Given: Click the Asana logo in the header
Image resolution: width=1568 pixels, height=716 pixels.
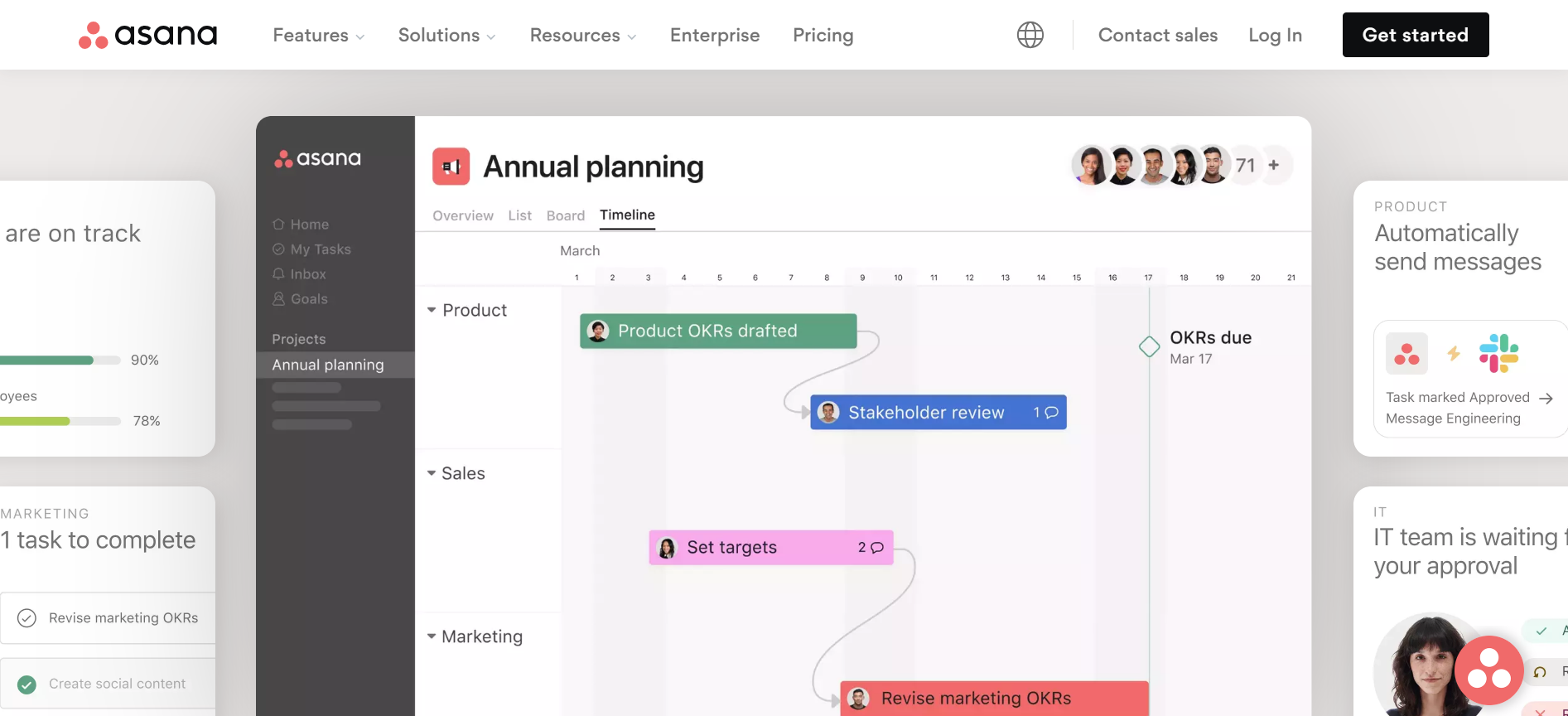Looking at the screenshot, I should tap(147, 35).
